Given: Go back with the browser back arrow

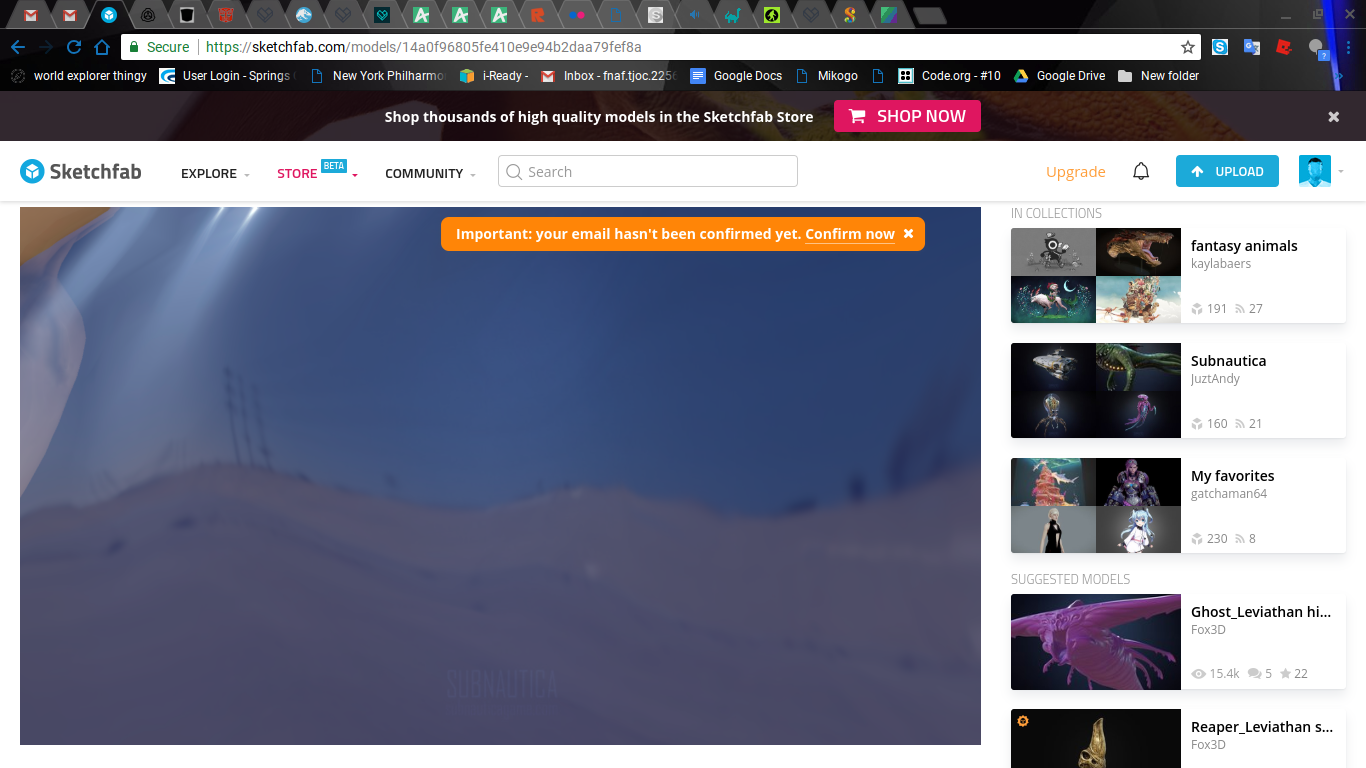Looking at the screenshot, I should click(17, 47).
